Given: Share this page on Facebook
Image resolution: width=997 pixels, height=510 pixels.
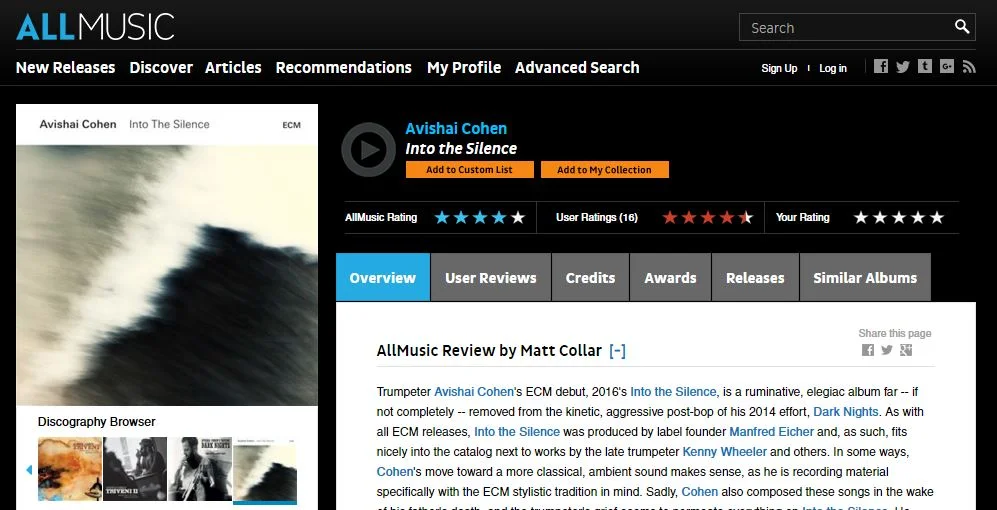Looking at the screenshot, I should [x=868, y=350].
